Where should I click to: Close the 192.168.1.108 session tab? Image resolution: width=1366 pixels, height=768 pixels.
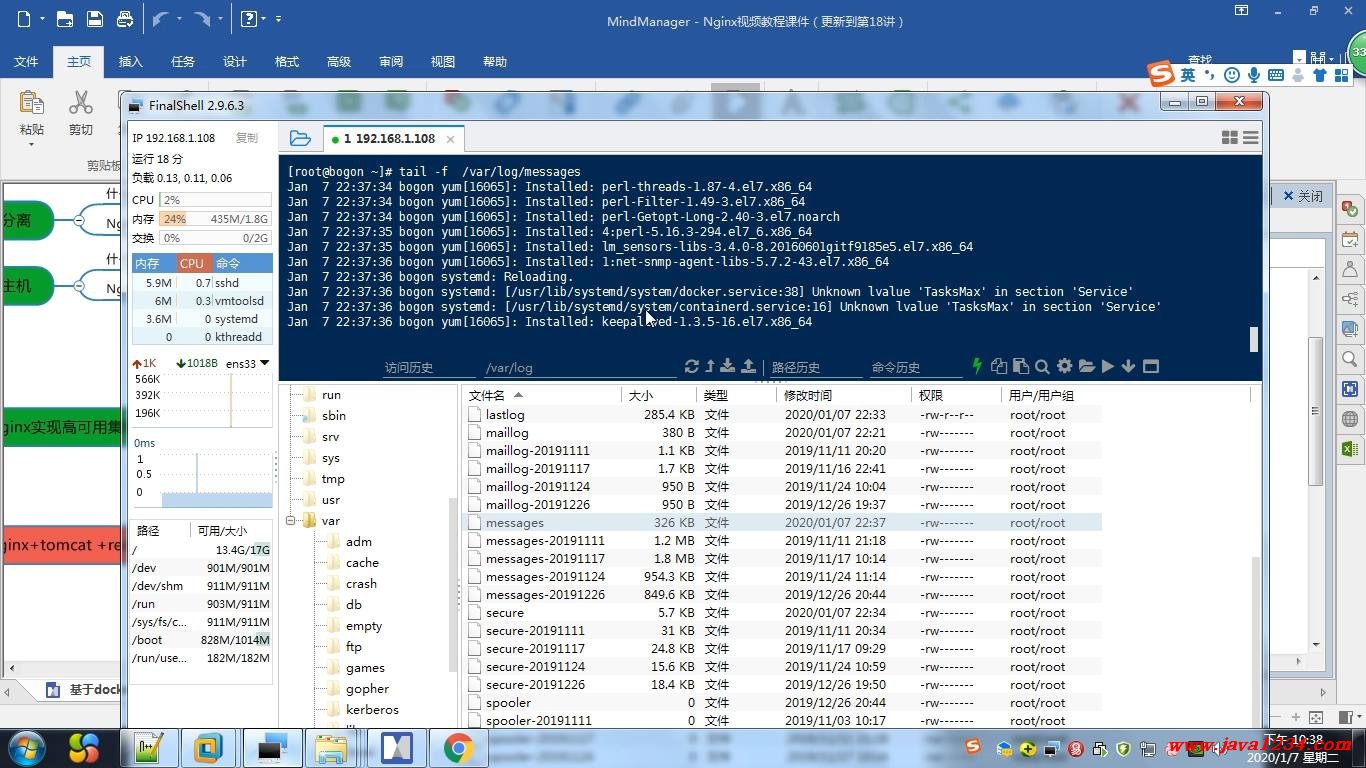(450, 139)
